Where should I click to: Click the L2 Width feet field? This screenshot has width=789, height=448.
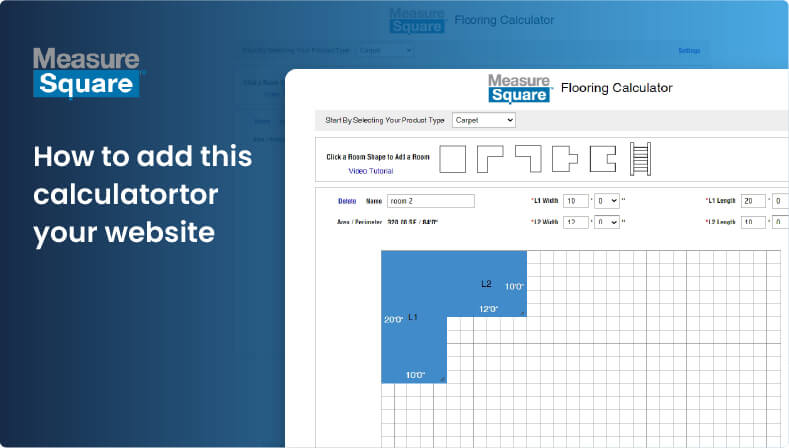click(575, 222)
